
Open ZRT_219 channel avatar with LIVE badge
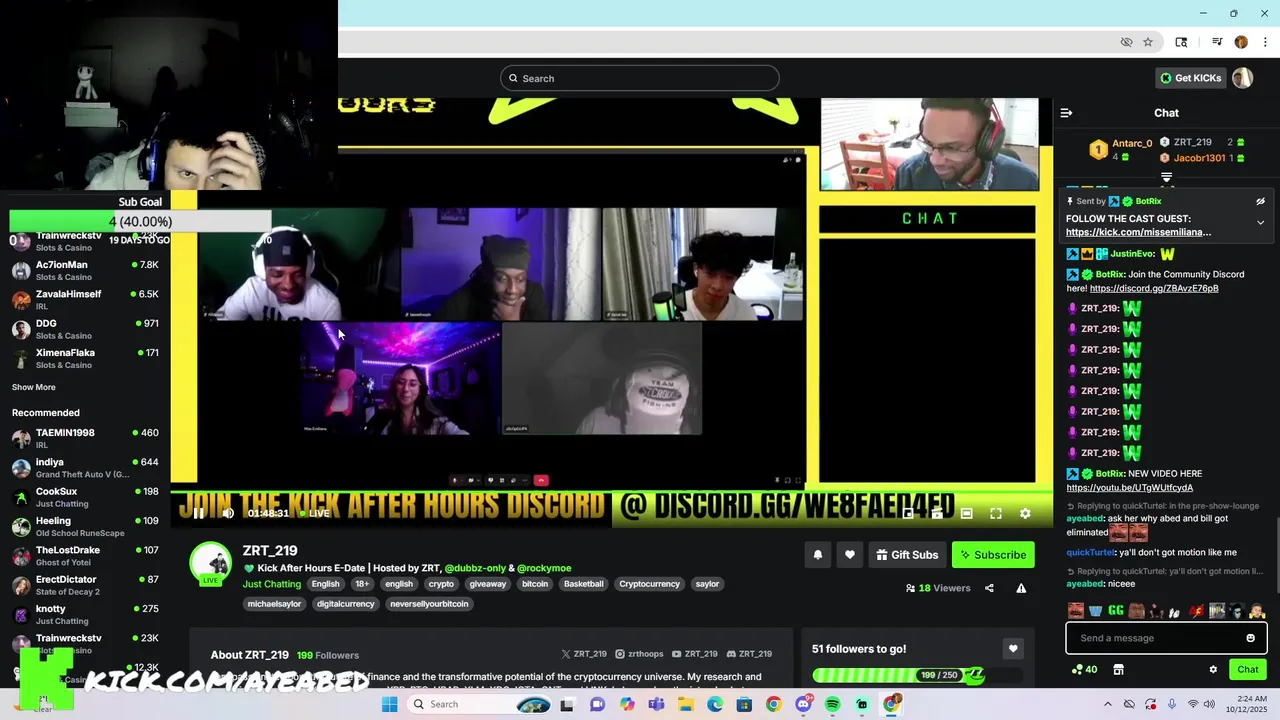click(211, 563)
